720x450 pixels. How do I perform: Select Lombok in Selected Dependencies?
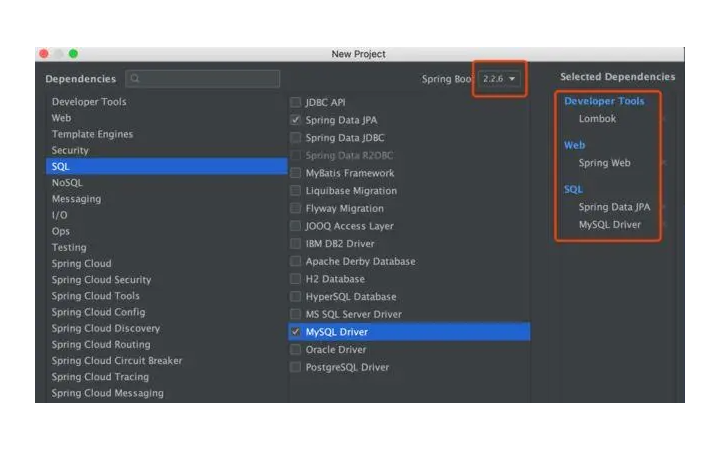(597, 119)
